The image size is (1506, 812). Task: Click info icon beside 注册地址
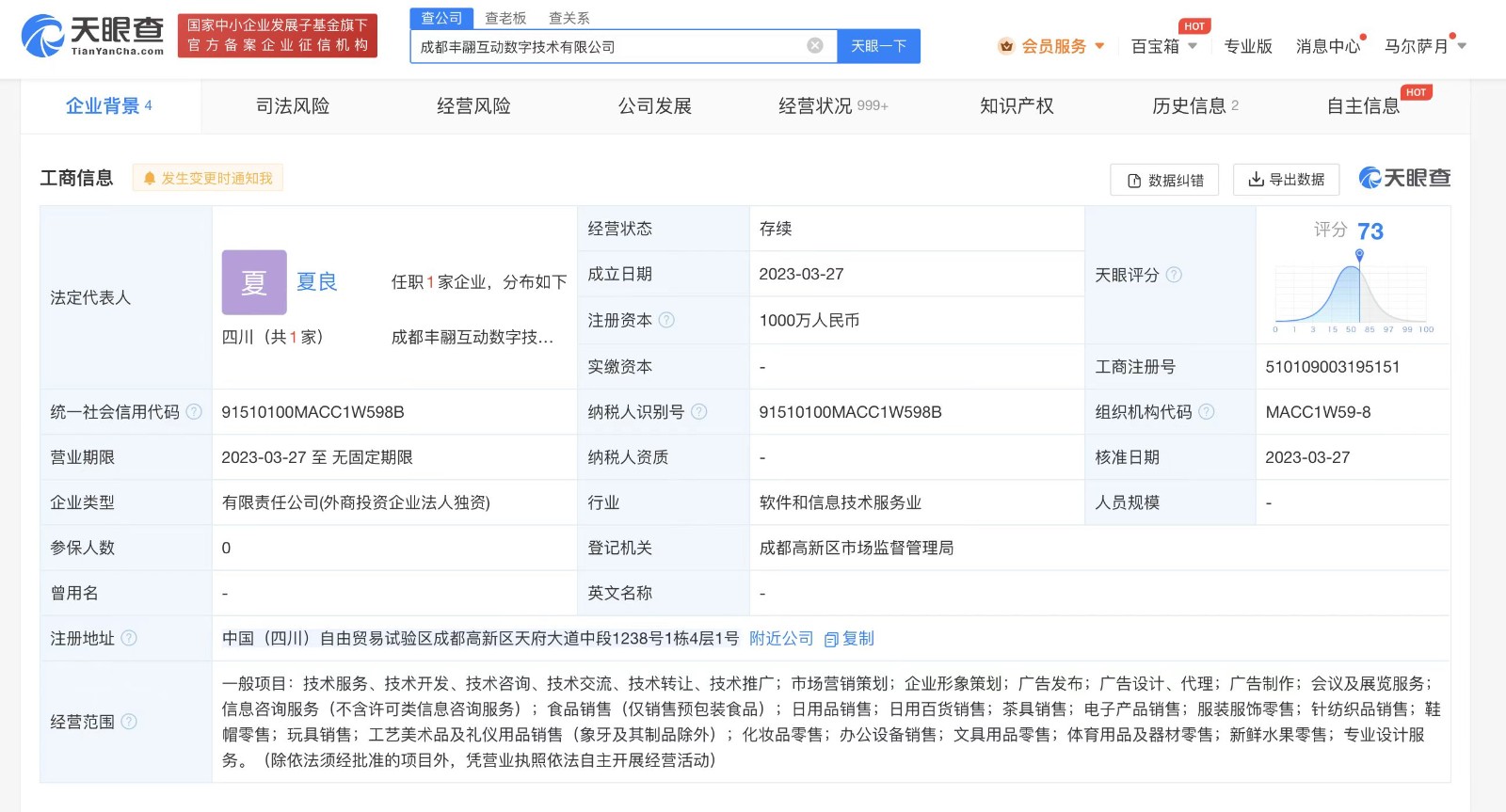(x=129, y=638)
